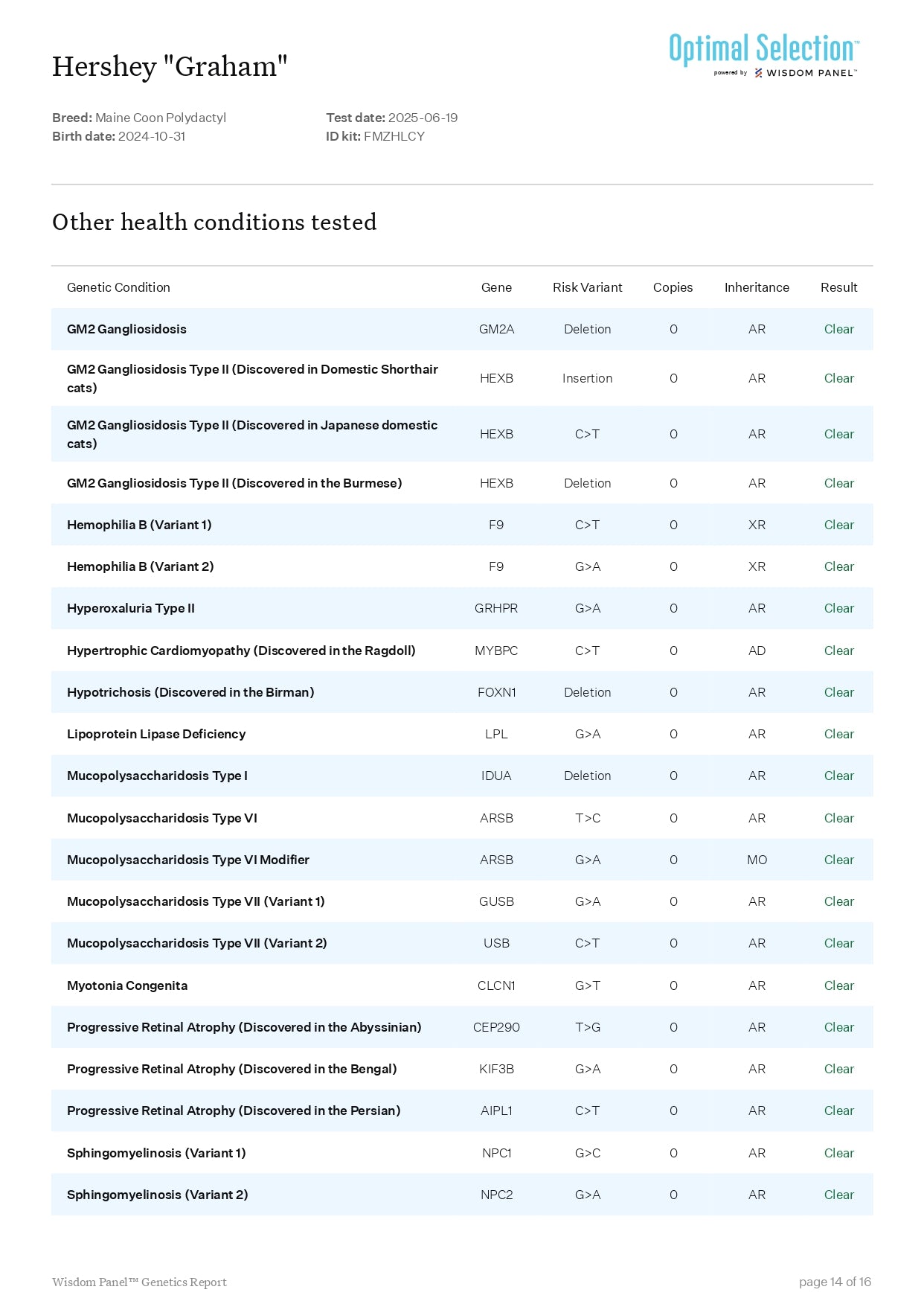Select the Sphingomyelinosis (Variant 2) condition
The height and width of the screenshot is (1307, 924).
pos(157,1195)
